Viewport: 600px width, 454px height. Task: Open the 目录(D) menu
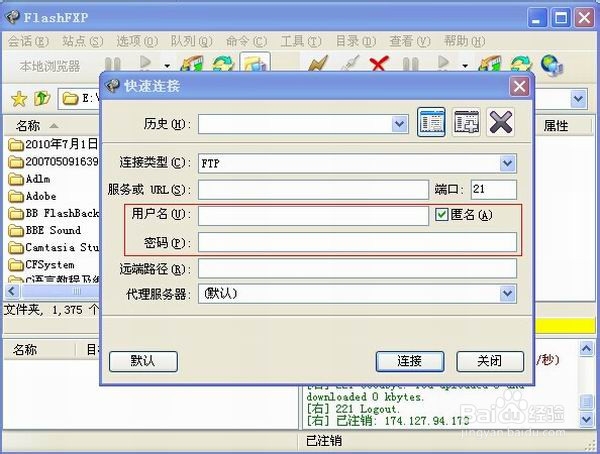tap(356, 41)
